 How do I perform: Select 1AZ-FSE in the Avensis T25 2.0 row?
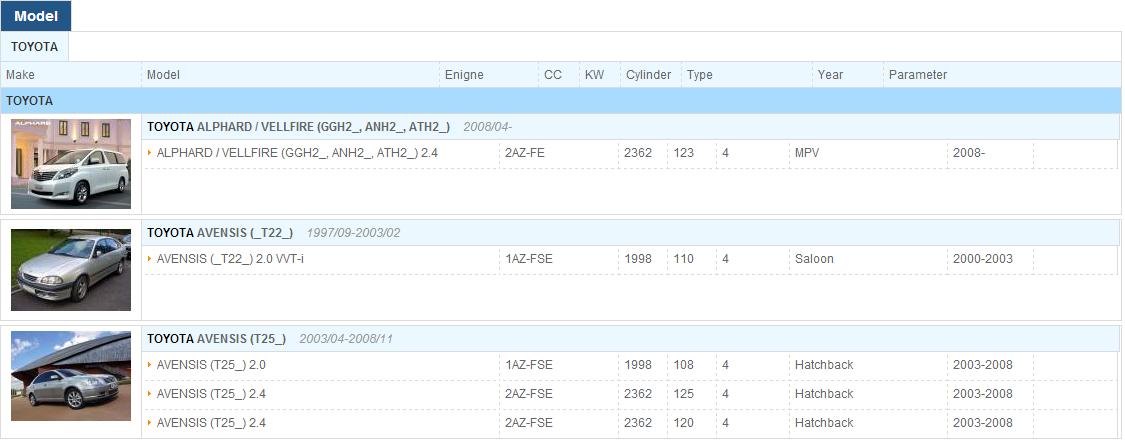(529, 365)
